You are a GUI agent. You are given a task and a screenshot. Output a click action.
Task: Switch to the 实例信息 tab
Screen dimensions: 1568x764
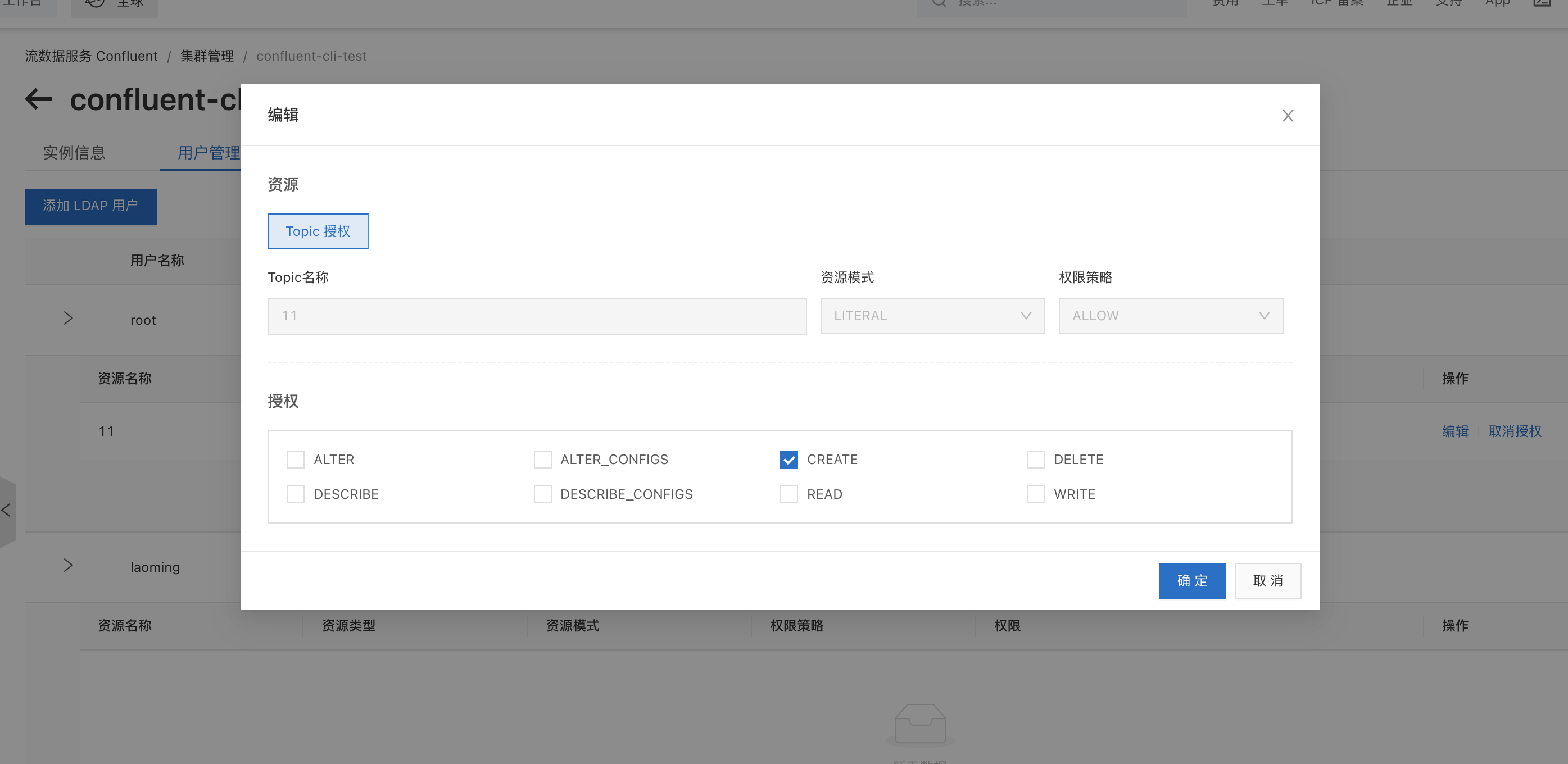click(x=74, y=153)
